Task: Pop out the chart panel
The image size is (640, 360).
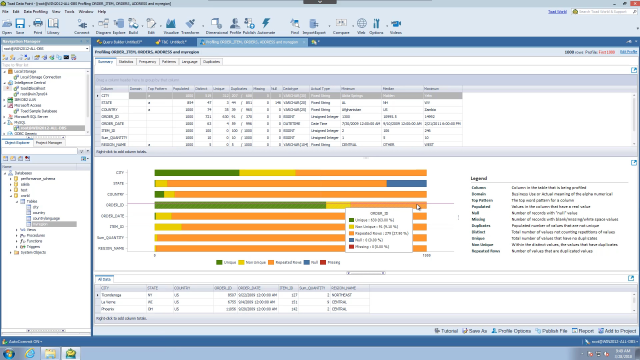Action: [634, 163]
